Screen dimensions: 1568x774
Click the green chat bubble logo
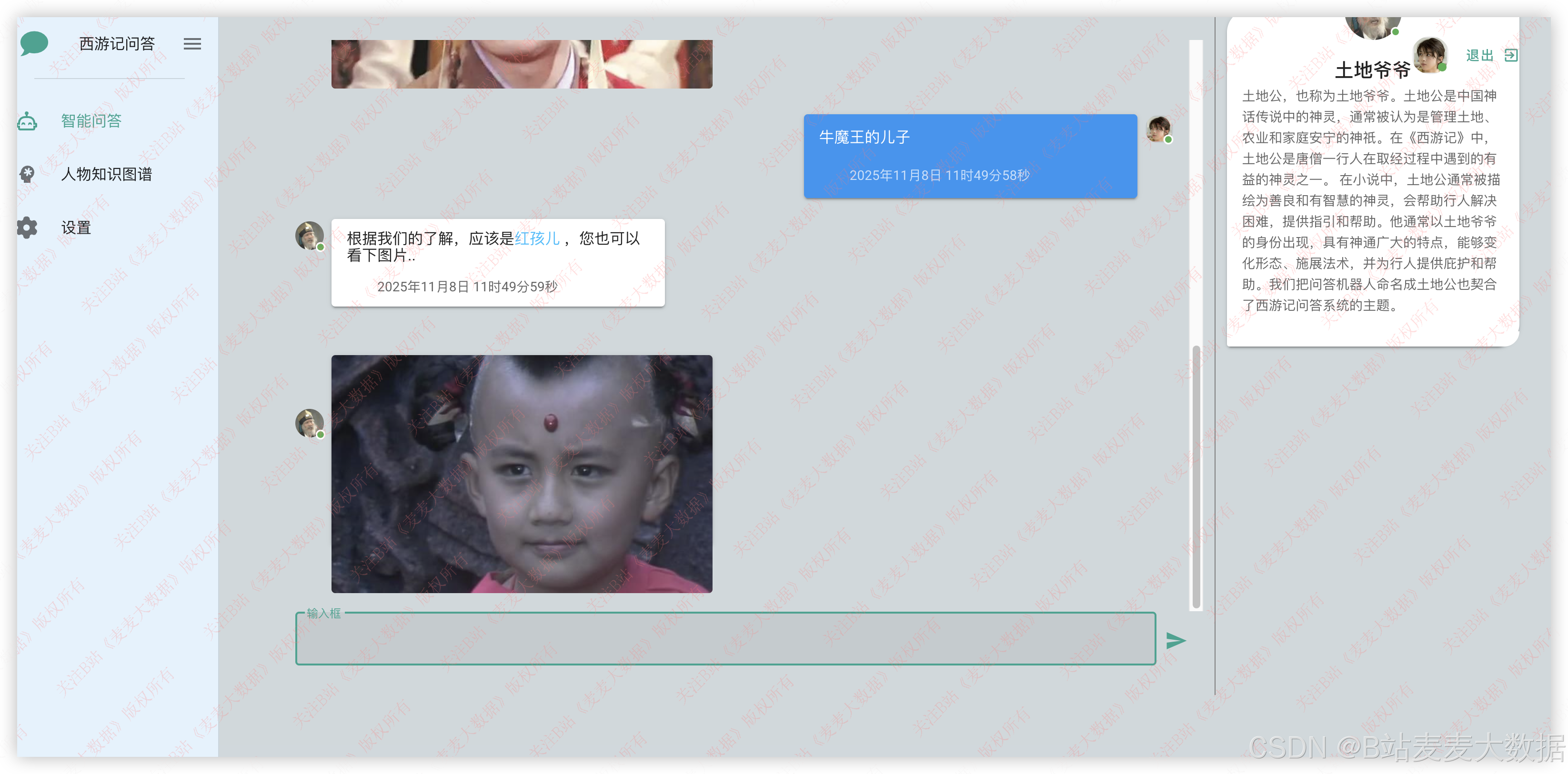(x=34, y=43)
